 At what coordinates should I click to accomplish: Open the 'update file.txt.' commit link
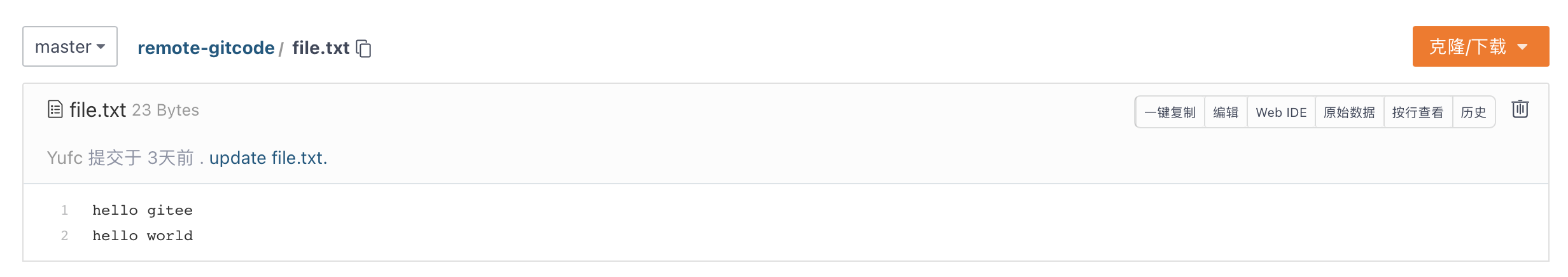[268, 158]
